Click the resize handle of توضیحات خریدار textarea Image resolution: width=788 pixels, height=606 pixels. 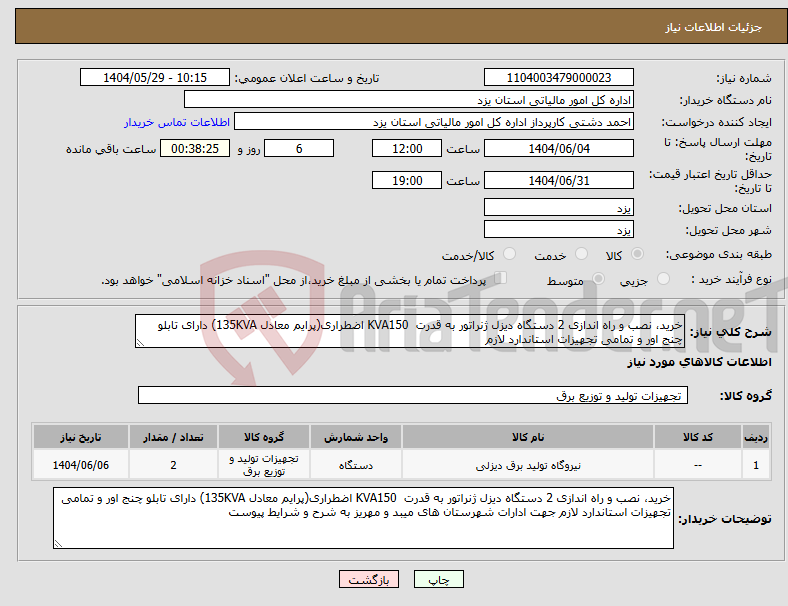click(x=58, y=544)
